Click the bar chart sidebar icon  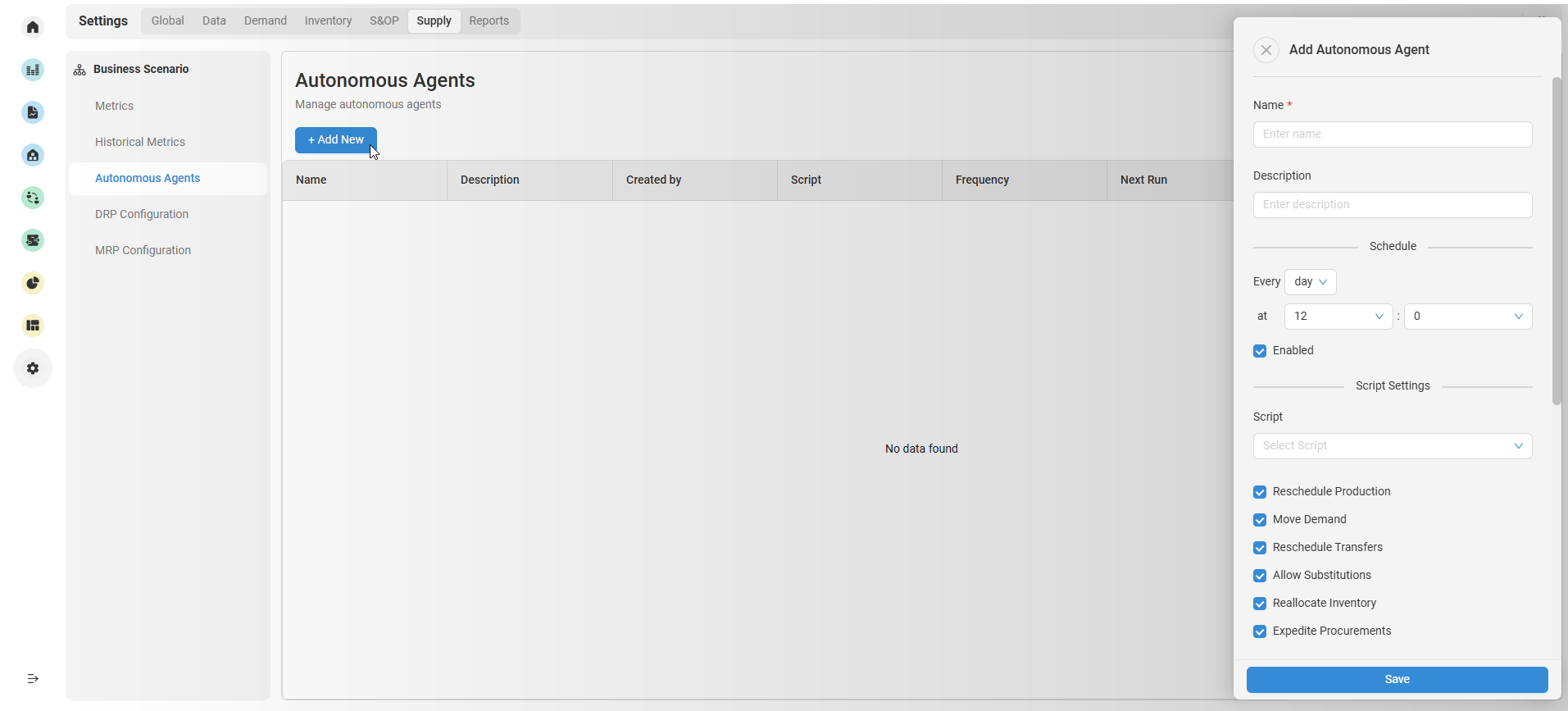(33, 70)
